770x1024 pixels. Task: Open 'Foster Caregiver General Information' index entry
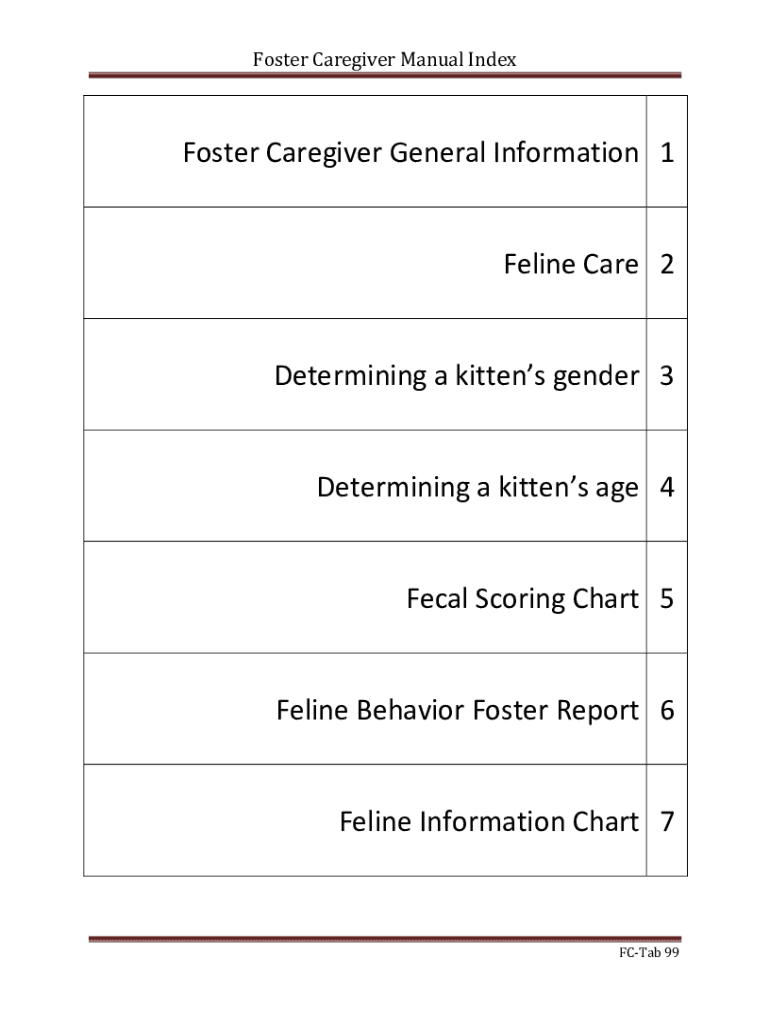410,153
